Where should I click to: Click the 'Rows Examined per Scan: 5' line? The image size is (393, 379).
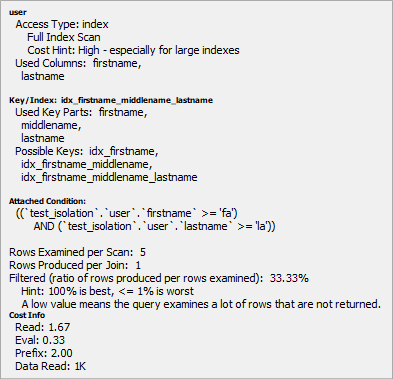(x=77, y=252)
